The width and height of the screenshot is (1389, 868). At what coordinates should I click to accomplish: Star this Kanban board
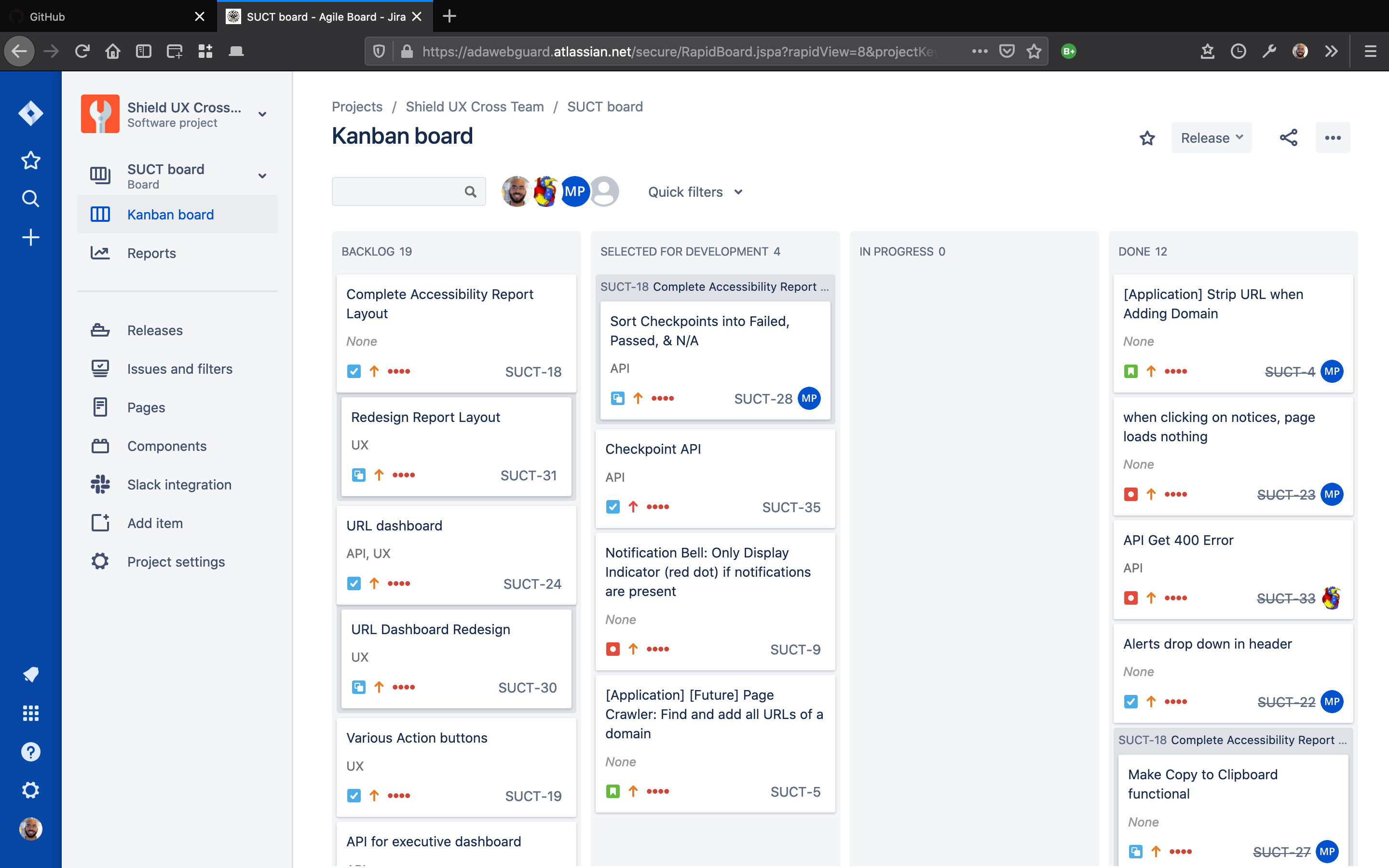(x=1147, y=138)
